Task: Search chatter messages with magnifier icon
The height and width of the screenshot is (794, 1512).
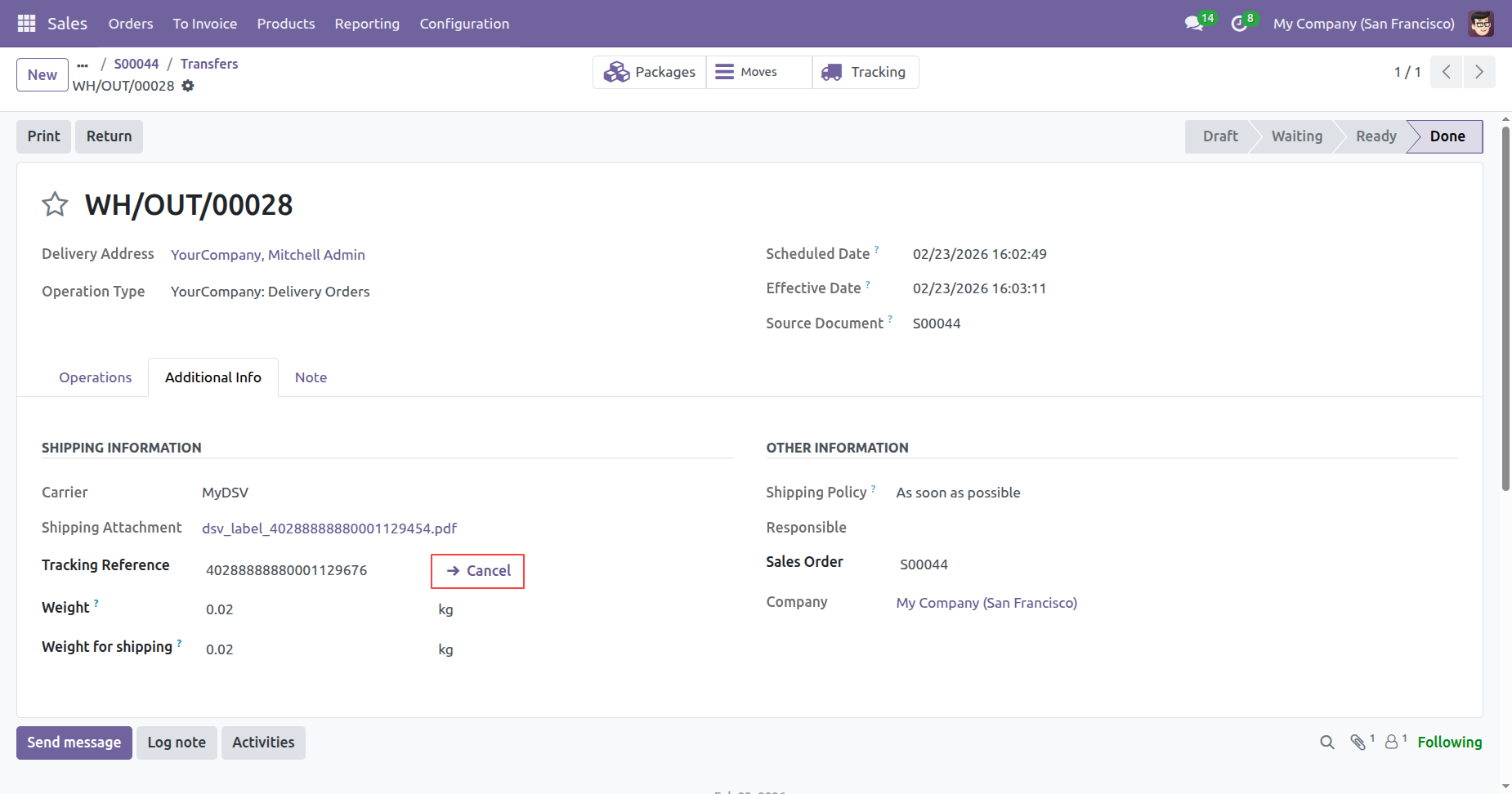Action: tap(1326, 742)
